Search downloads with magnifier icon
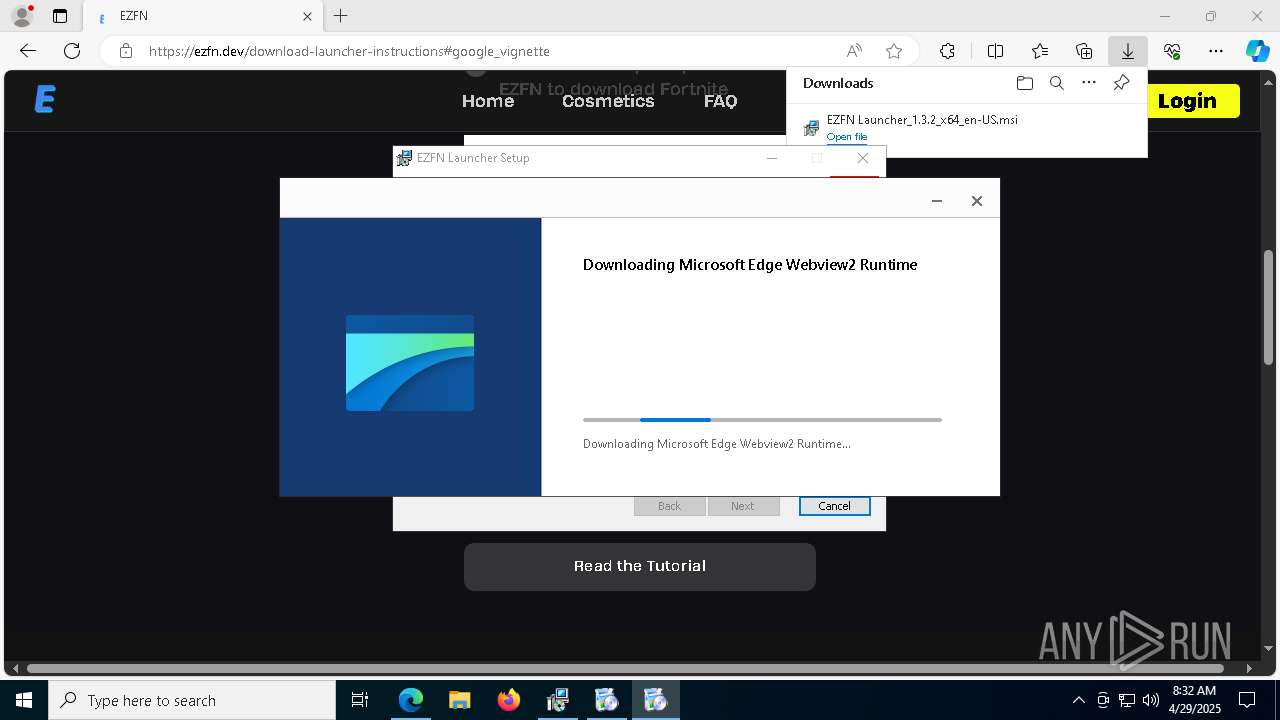 [x=1057, y=83]
